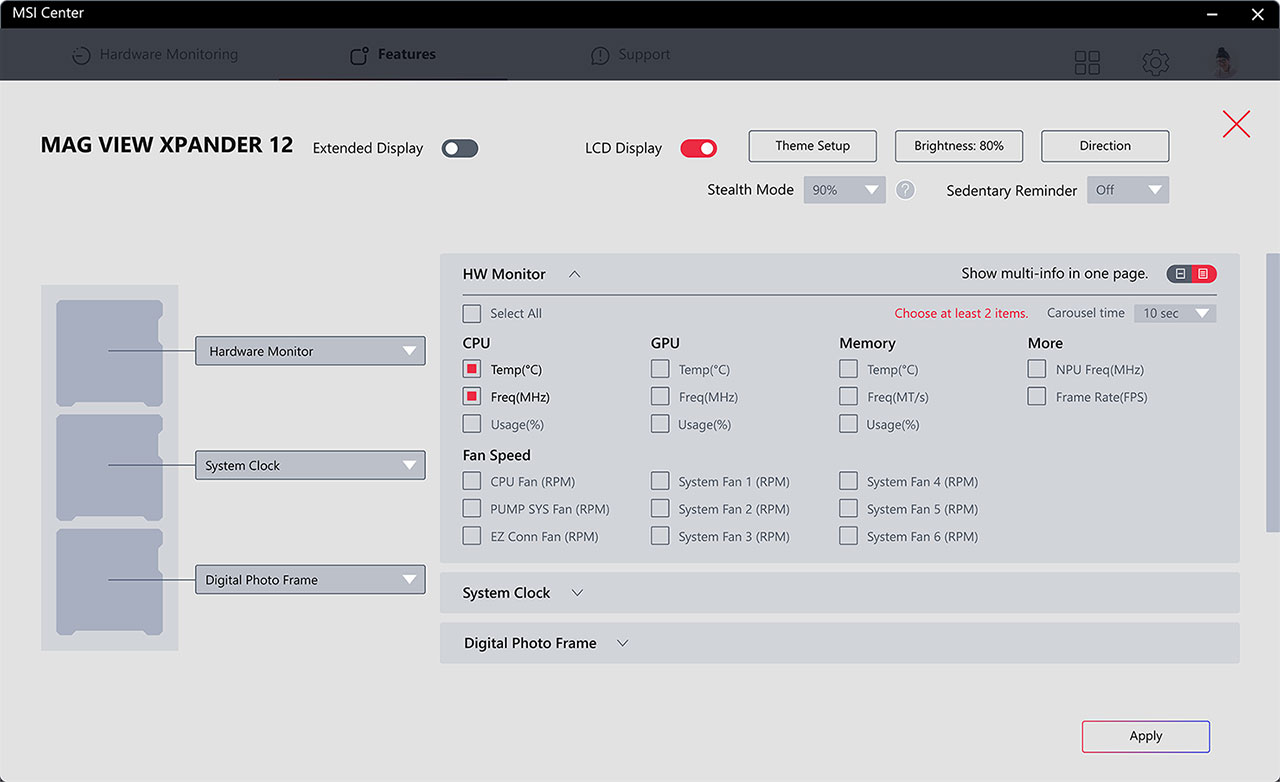Click the vertical scrollbar
Viewport: 1280px width, 782px height.
coord(1273,392)
